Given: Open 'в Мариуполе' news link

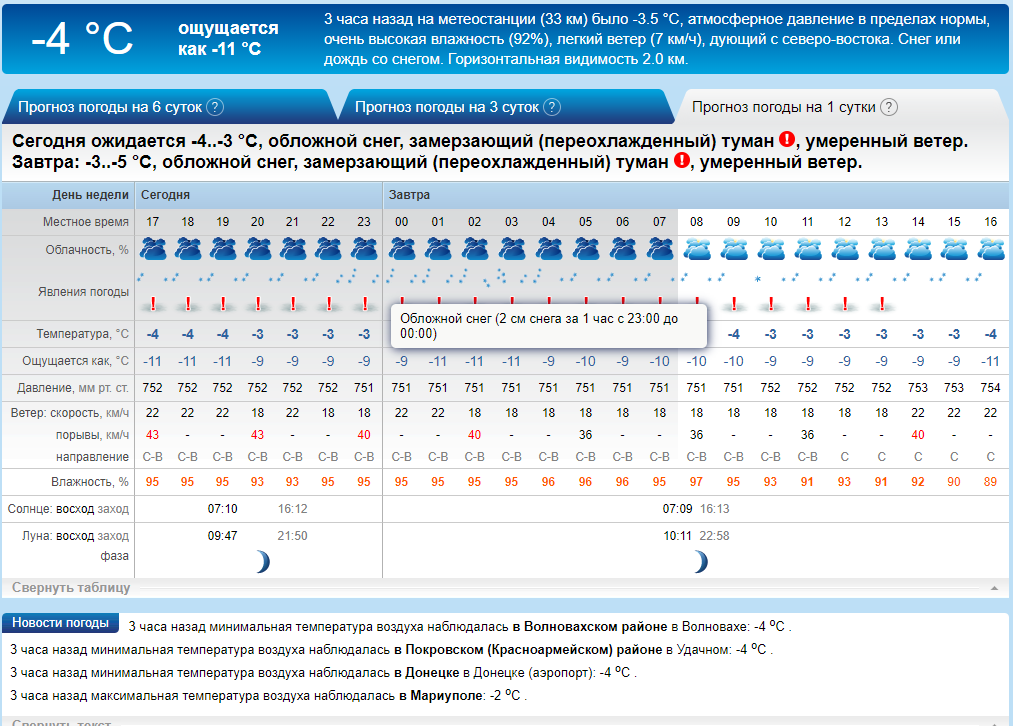Looking at the screenshot, I should (441, 696).
